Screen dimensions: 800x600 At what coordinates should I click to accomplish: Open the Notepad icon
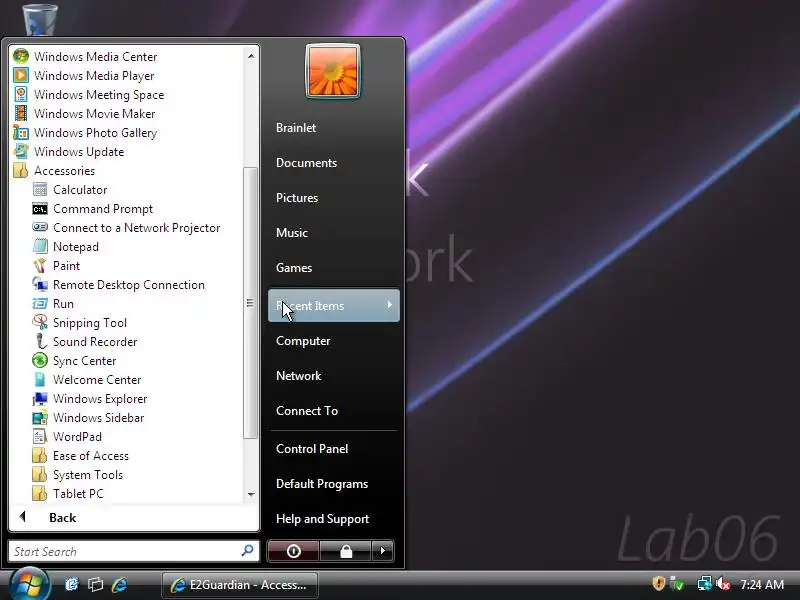(40, 246)
